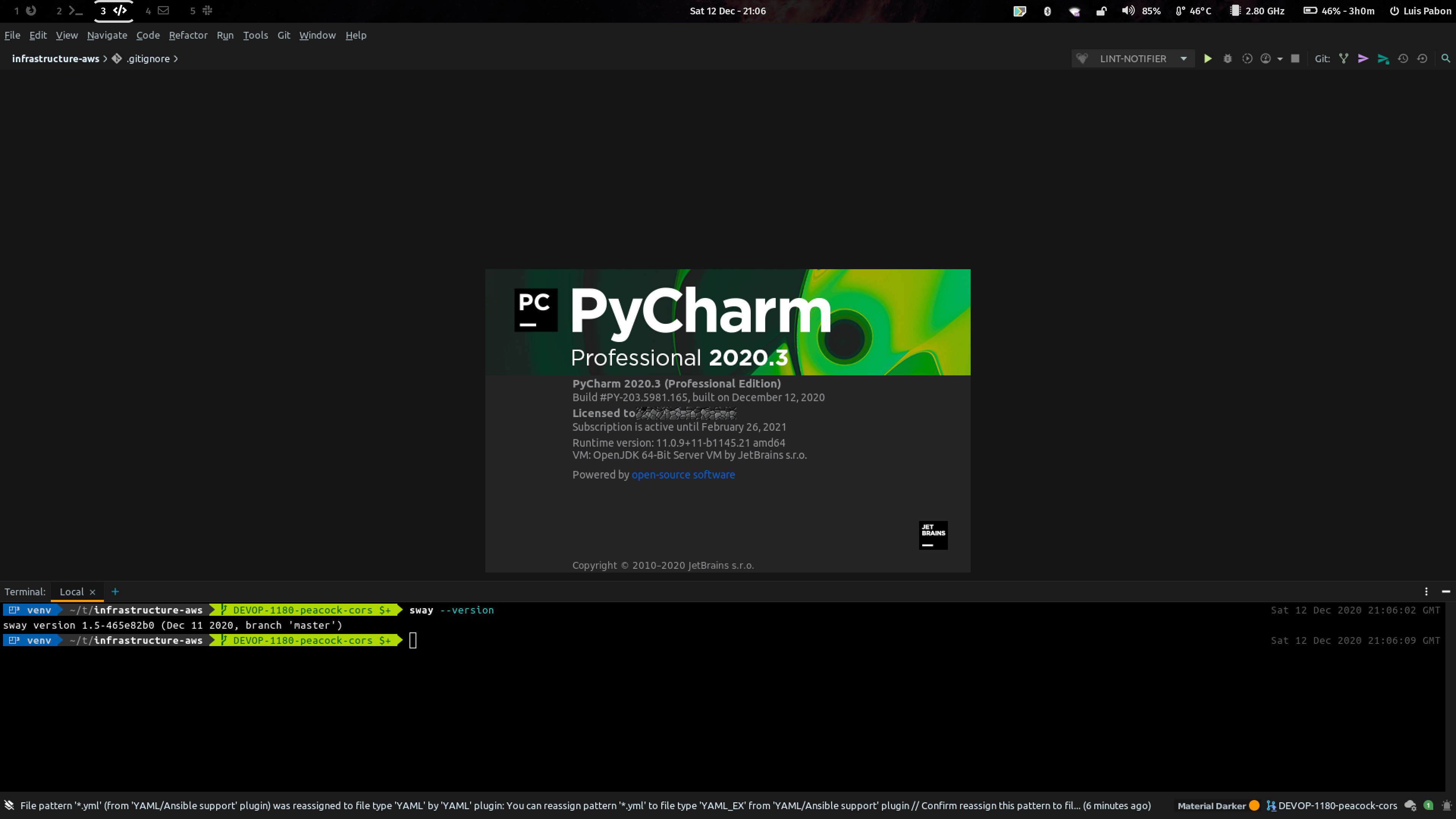Open terminal options three-dot menu
Image resolution: width=1456 pixels, height=819 pixels.
pos(1426,592)
